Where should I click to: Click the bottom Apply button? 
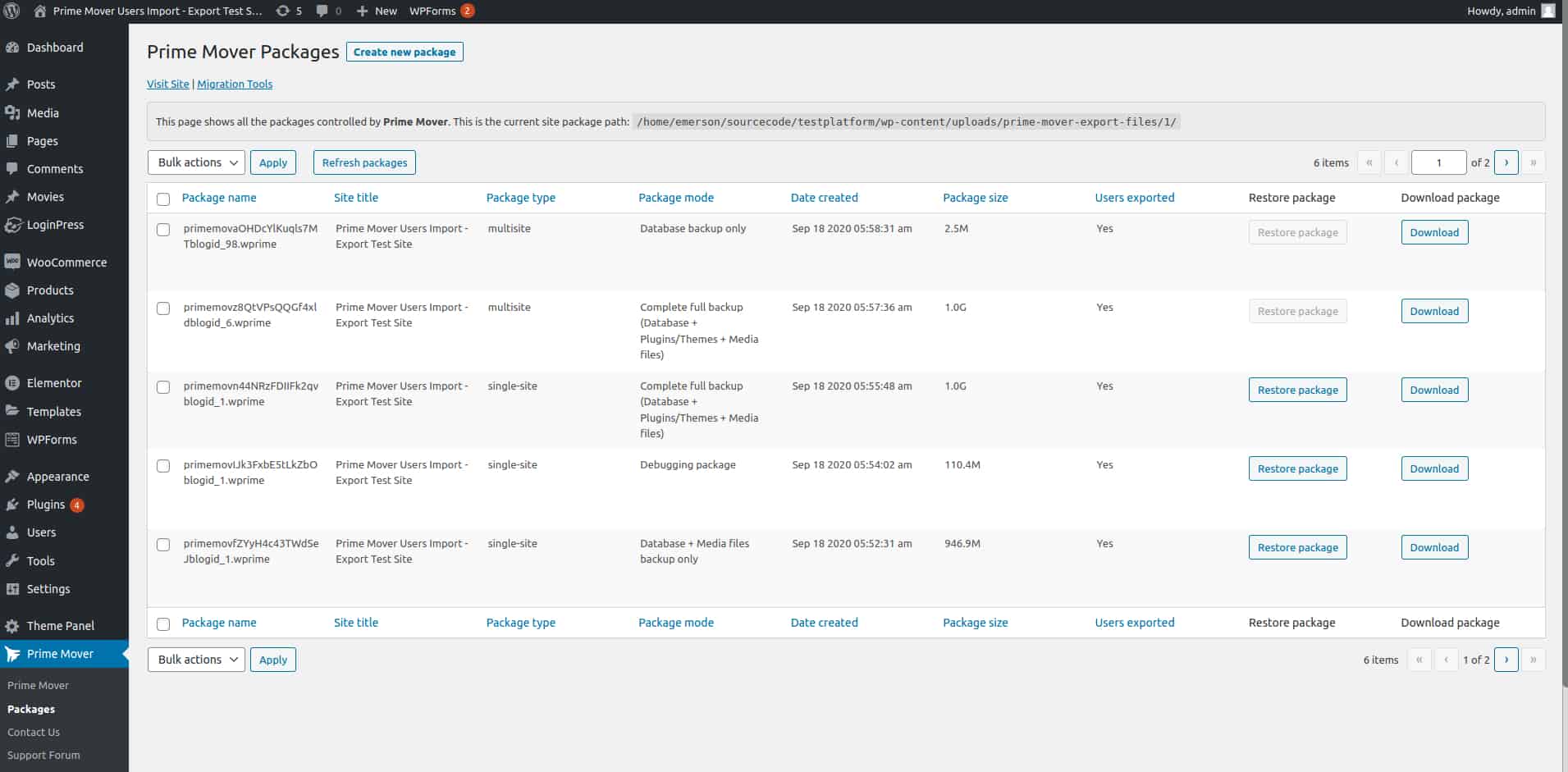point(273,660)
